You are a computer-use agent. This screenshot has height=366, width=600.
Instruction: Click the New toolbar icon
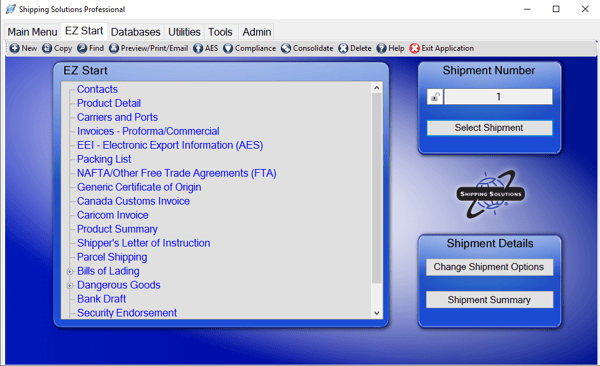click(x=15, y=48)
